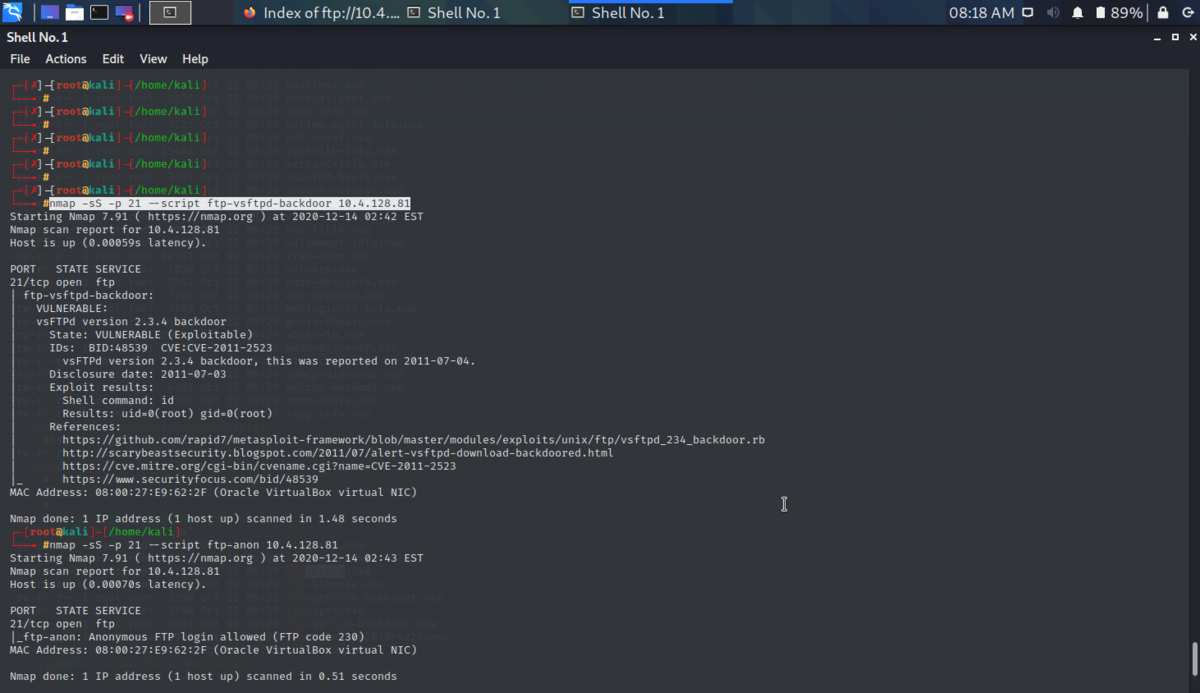Click the securityfocus.com bid/48539 URL
This screenshot has width=1200, height=693.
click(190, 479)
